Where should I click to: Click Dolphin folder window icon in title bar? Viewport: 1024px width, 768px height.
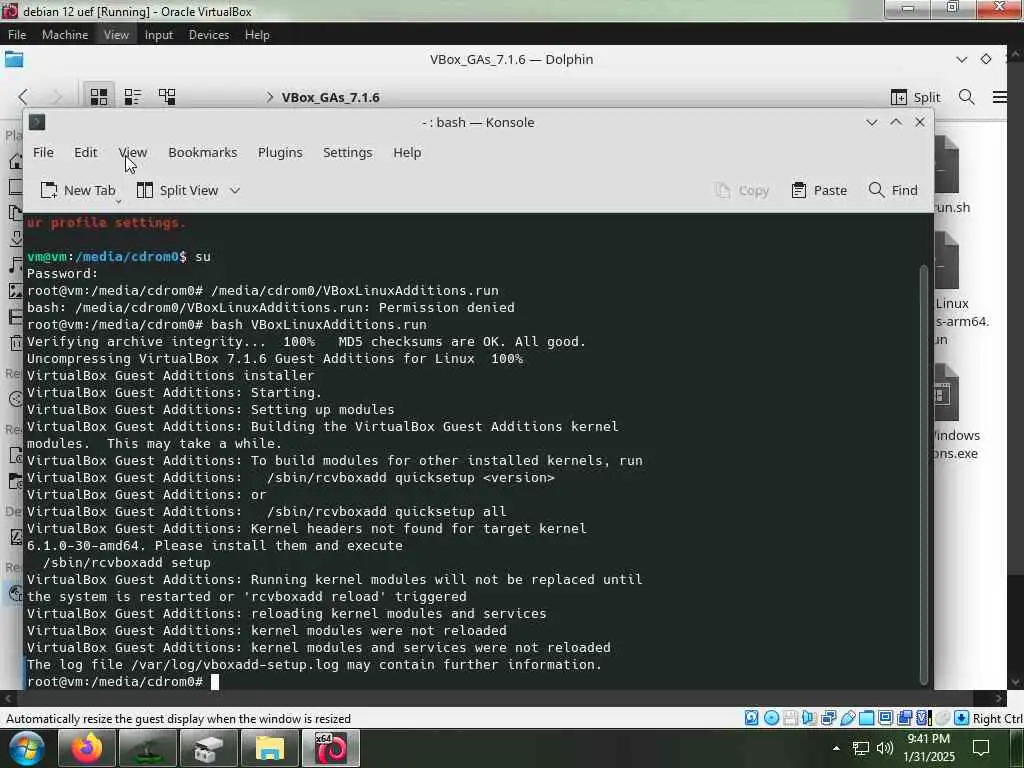14,59
